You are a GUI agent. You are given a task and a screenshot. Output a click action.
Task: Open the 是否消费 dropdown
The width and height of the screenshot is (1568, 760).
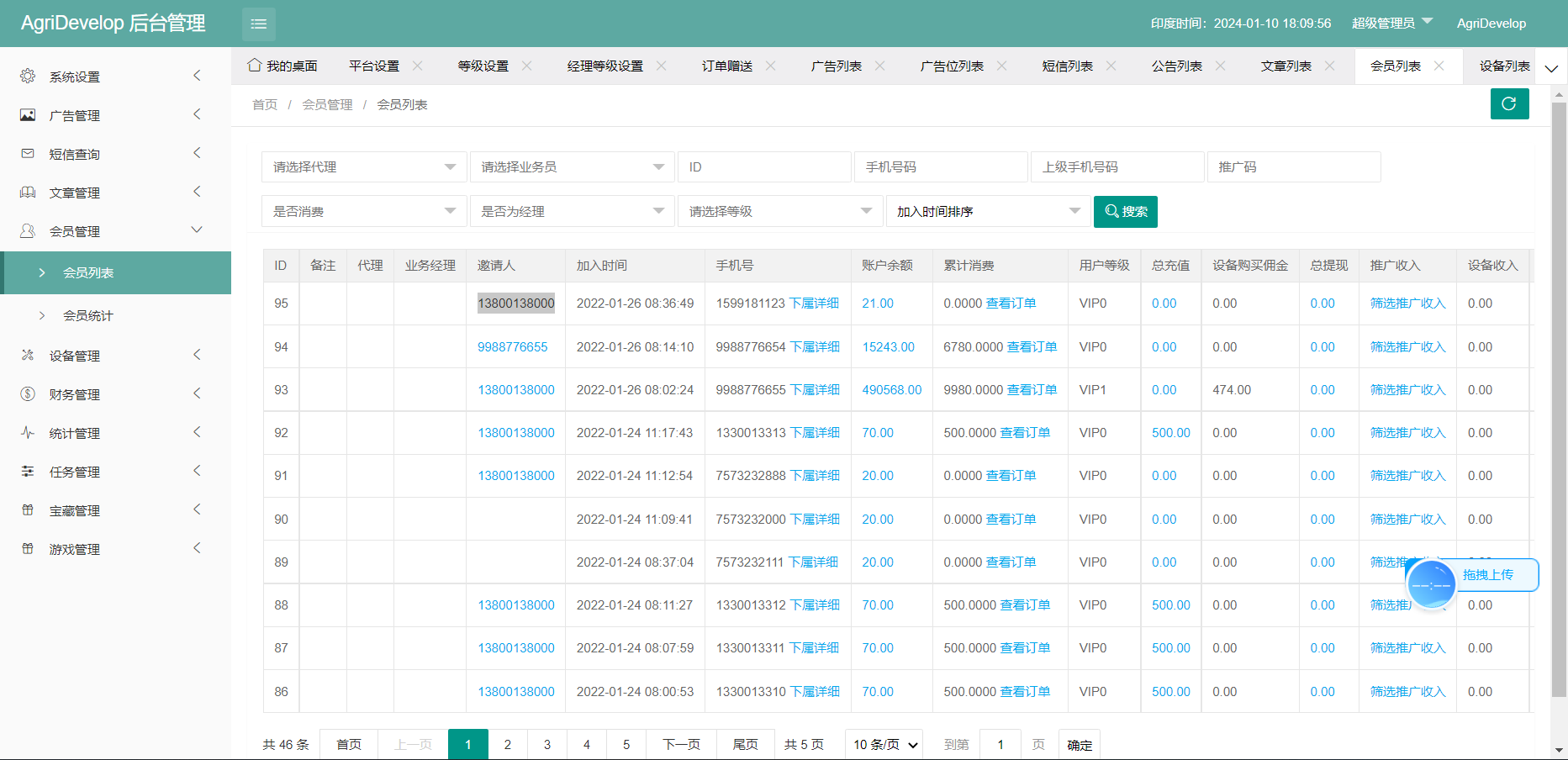pyautogui.click(x=363, y=211)
